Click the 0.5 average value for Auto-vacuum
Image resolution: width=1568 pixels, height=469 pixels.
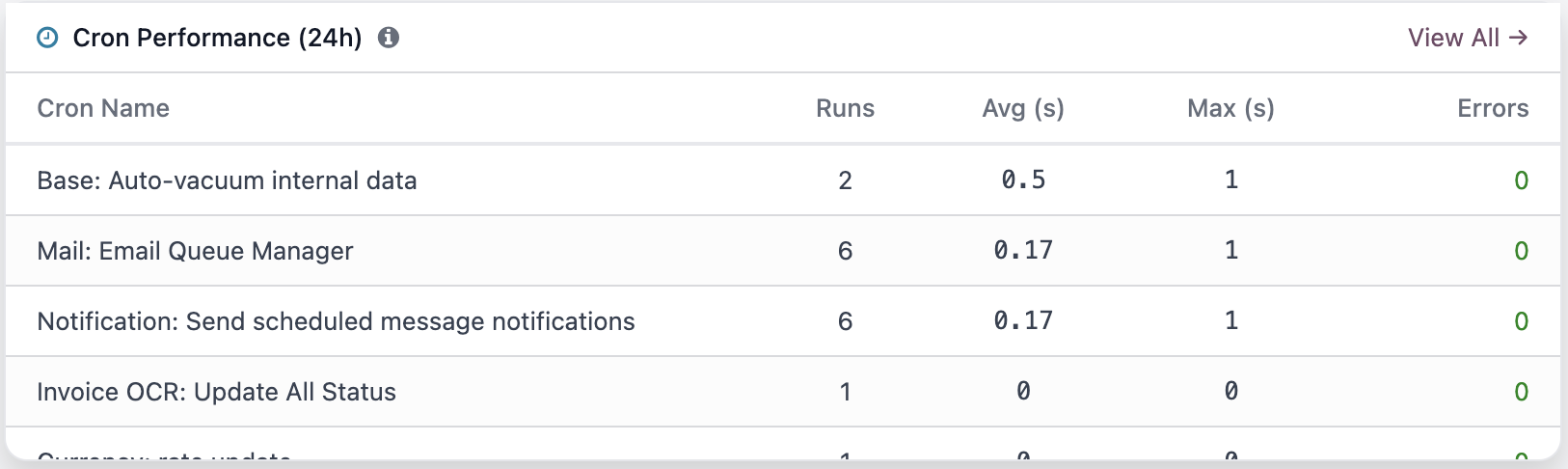point(1023,180)
